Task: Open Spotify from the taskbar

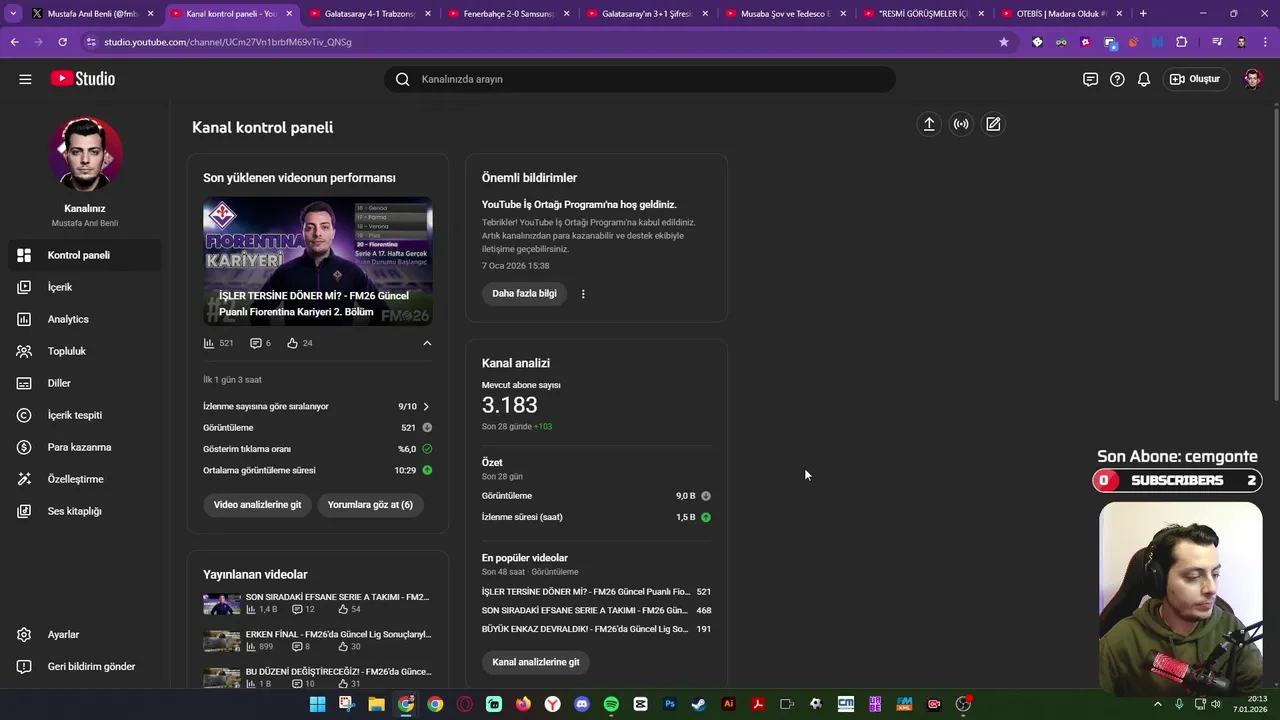Action: (x=611, y=704)
